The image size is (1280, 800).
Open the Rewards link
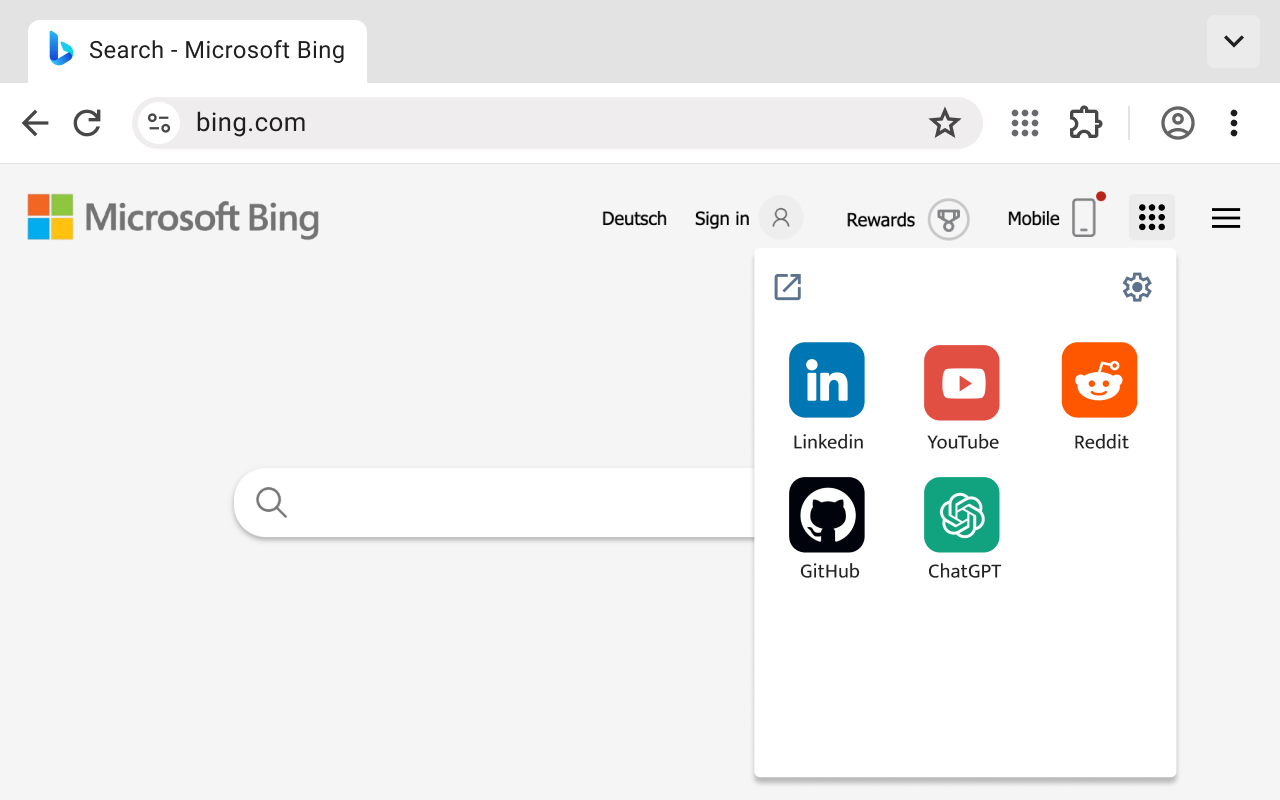(880, 220)
